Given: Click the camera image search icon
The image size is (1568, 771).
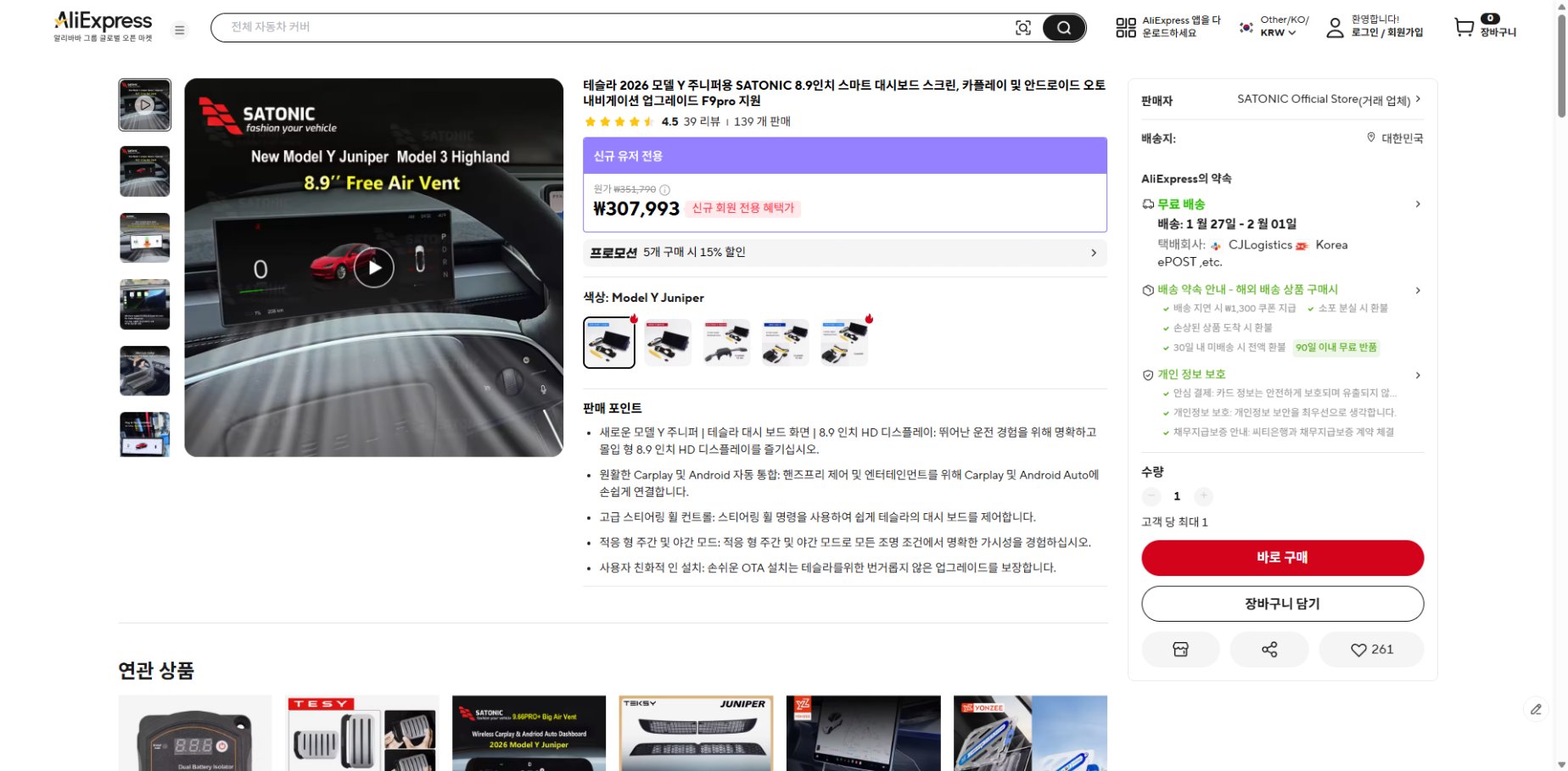Looking at the screenshot, I should tap(1025, 27).
